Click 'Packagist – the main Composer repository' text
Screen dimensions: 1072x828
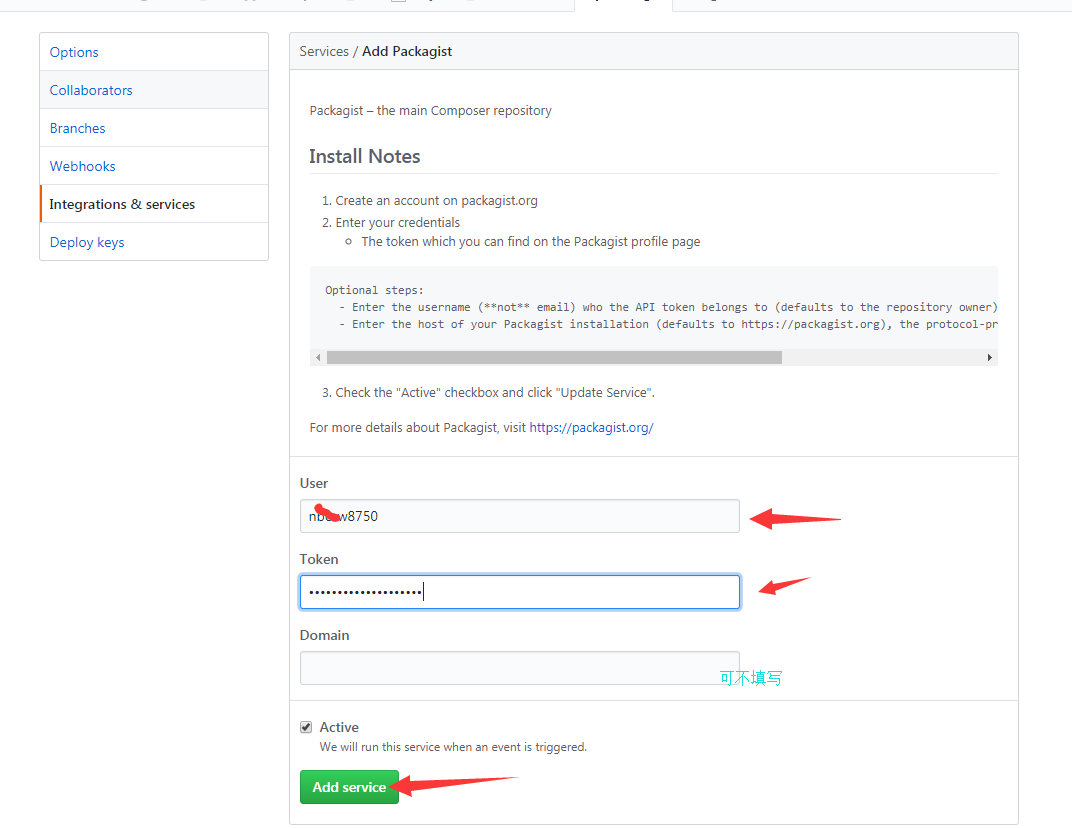tap(431, 111)
